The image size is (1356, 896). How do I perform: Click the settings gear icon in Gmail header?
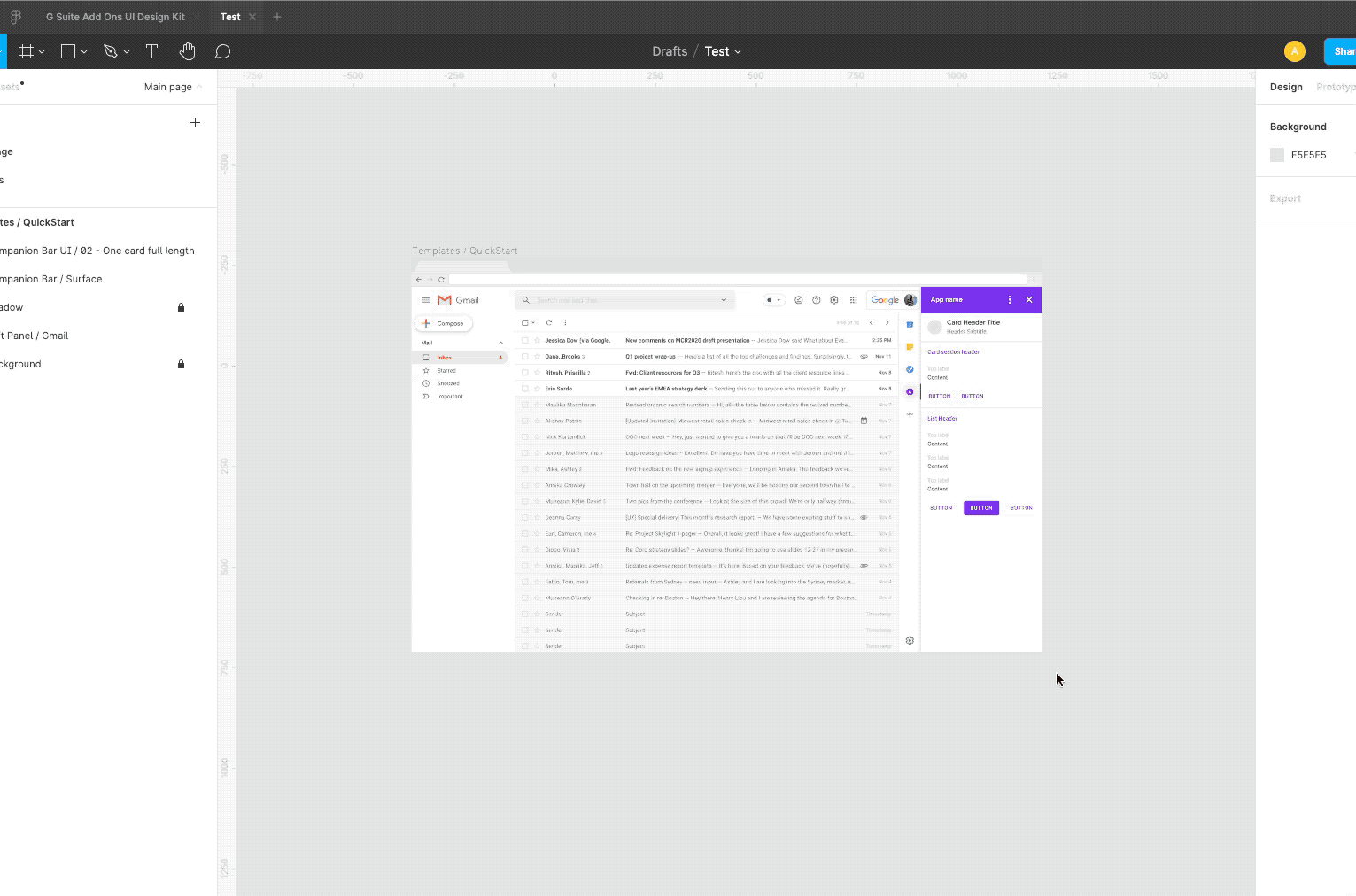coord(834,300)
